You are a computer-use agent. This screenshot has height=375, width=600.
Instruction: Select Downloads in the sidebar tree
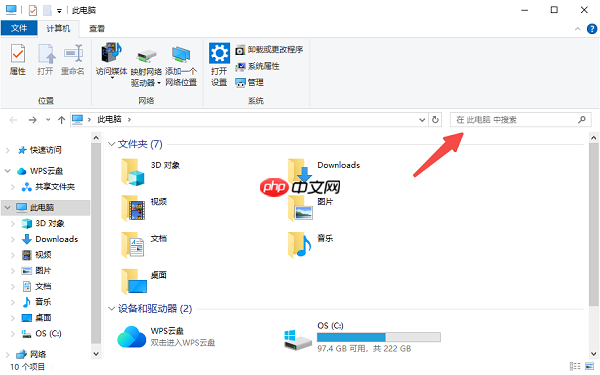tap(50, 239)
